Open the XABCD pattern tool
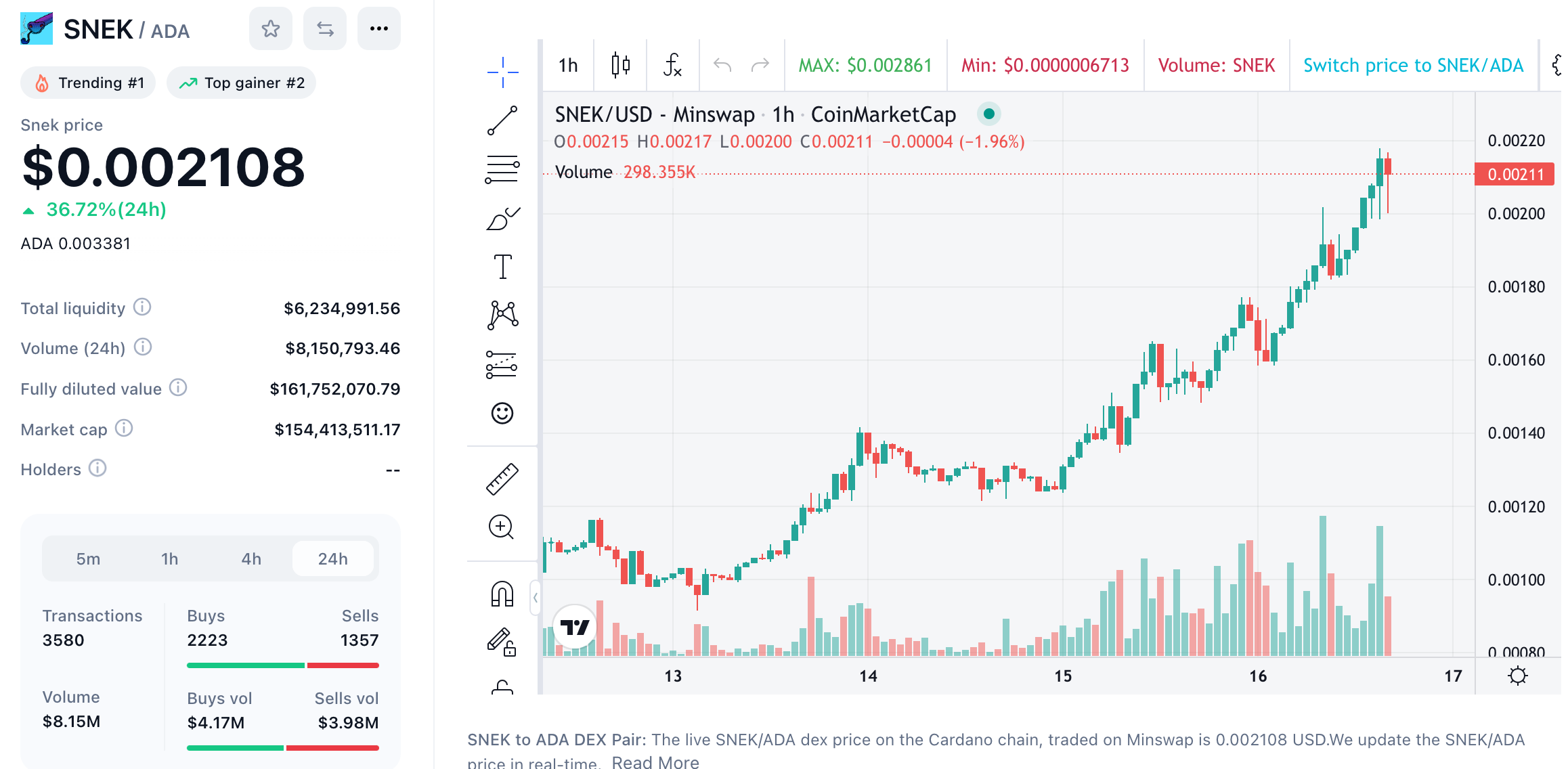The image size is (1568, 769). coord(502,315)
